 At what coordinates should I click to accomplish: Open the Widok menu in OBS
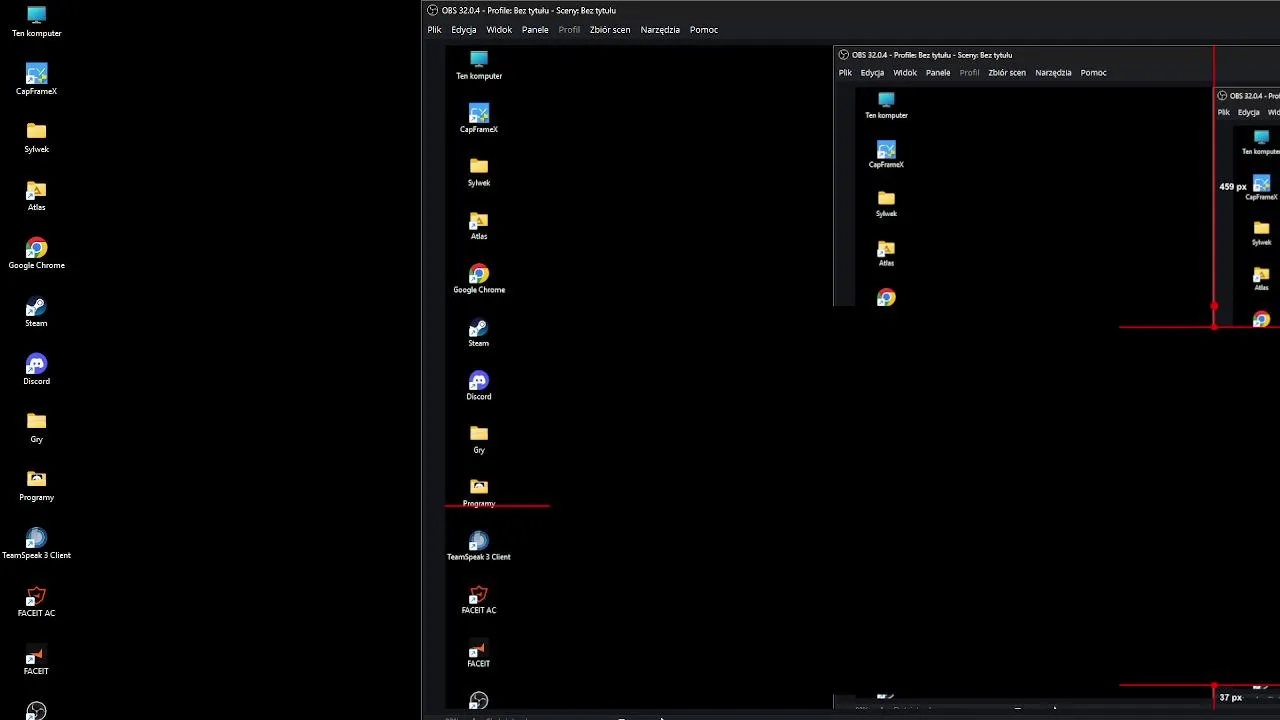(499, 30)
